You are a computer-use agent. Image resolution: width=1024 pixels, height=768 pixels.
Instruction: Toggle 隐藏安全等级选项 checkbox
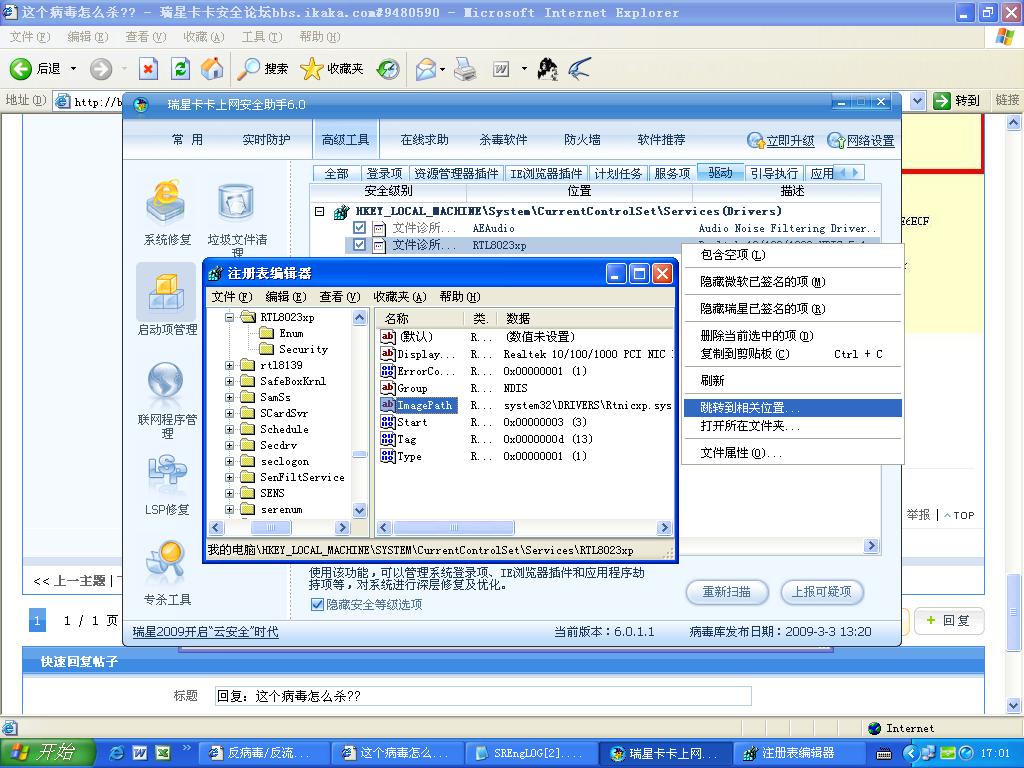(317, 604)
